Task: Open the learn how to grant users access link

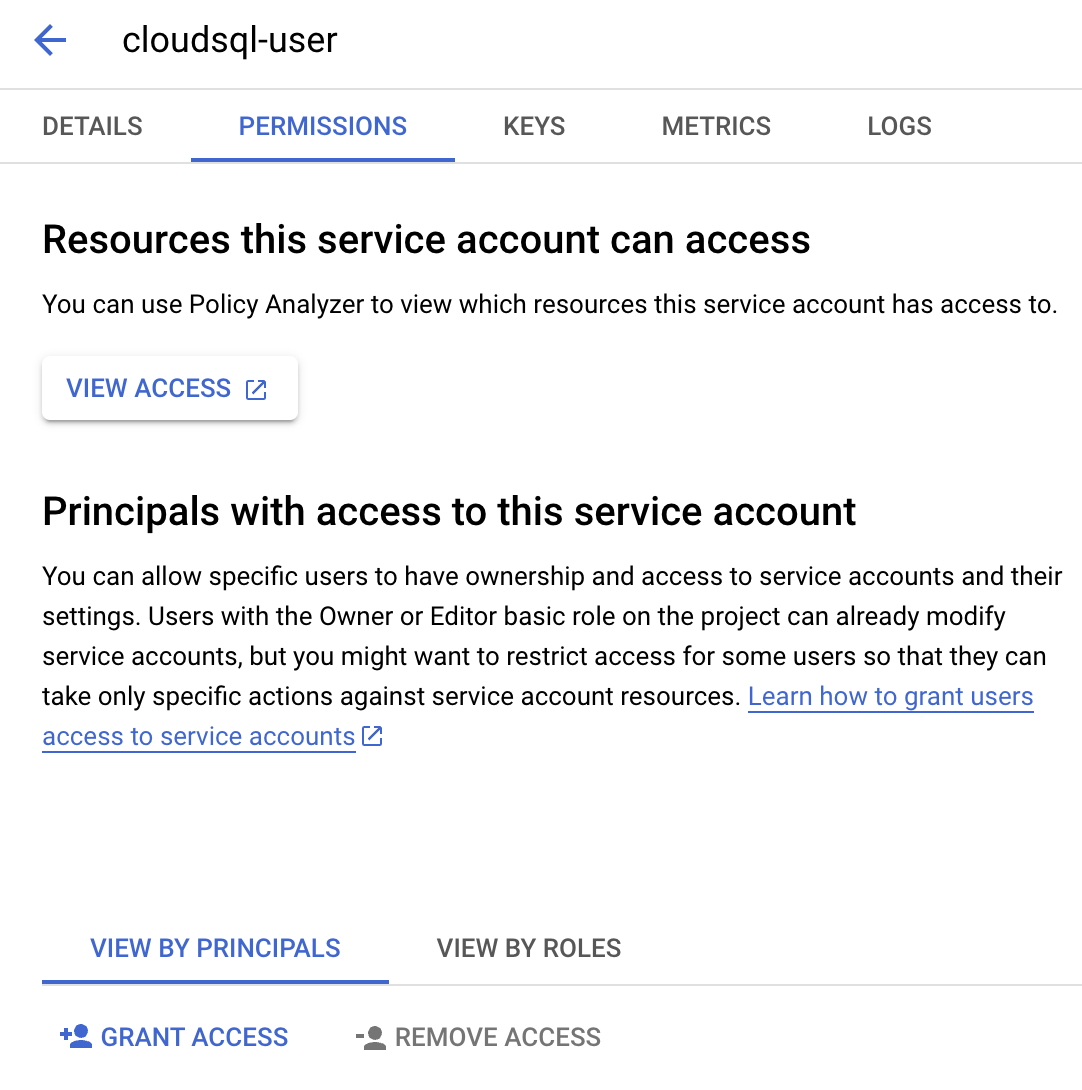Action: [x=890, y=696]
